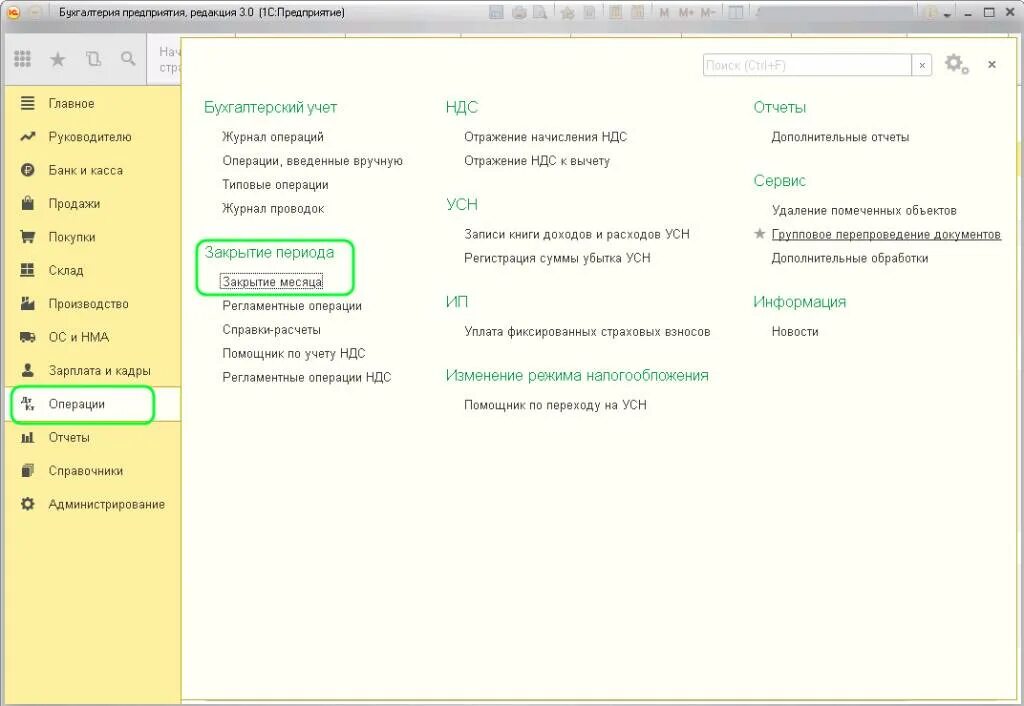Open Уплата фиксированных страховых взносов

point(587,331)
